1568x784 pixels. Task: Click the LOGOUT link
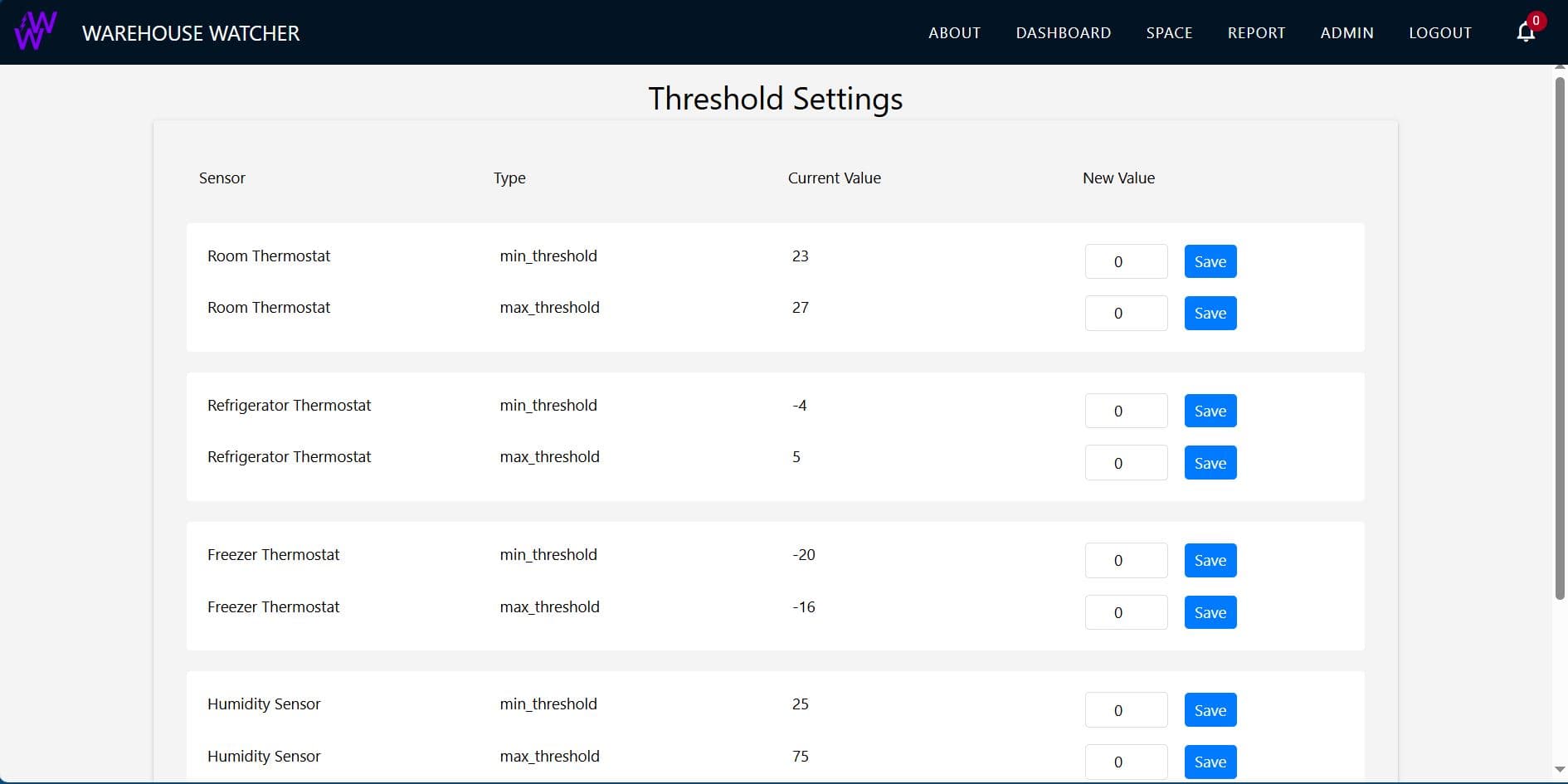[1439, 33]
